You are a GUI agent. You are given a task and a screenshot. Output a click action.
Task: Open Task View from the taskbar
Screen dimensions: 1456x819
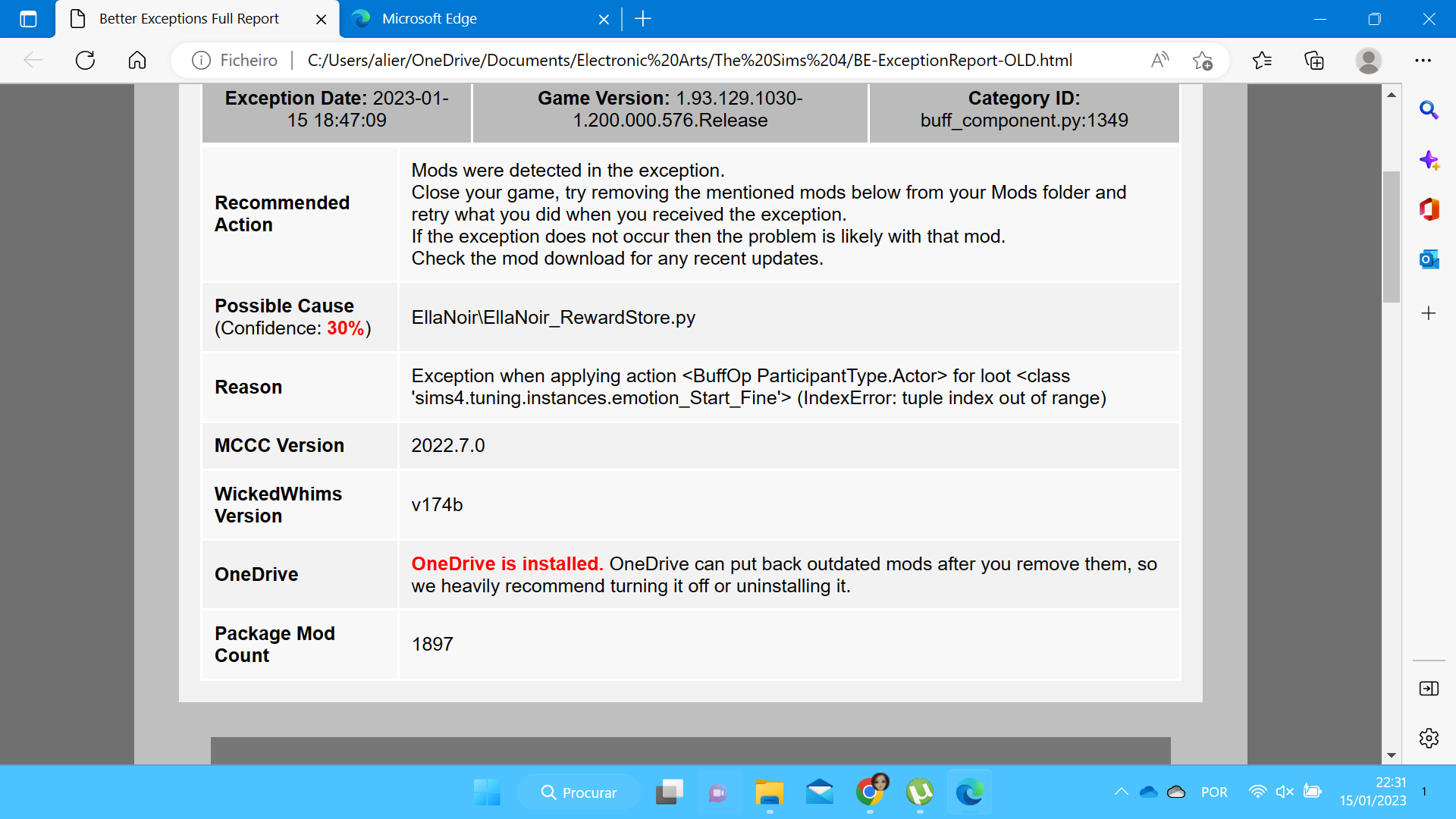point(669,792)
